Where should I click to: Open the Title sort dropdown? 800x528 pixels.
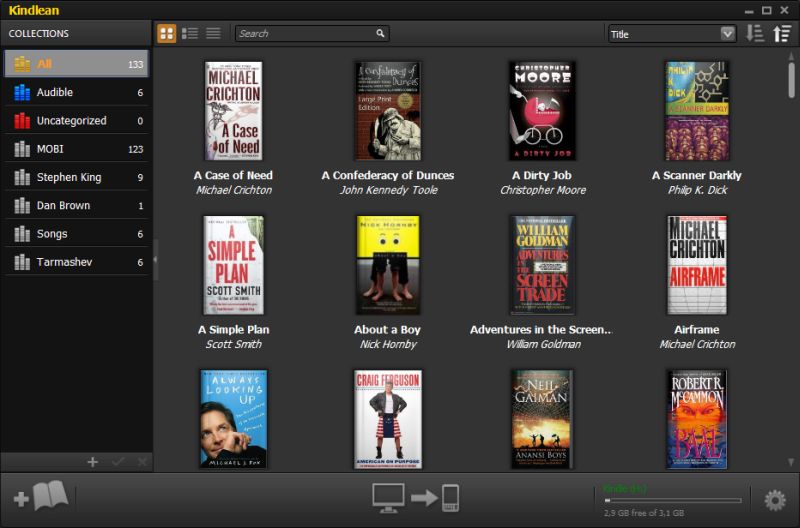tap(672, 34)
